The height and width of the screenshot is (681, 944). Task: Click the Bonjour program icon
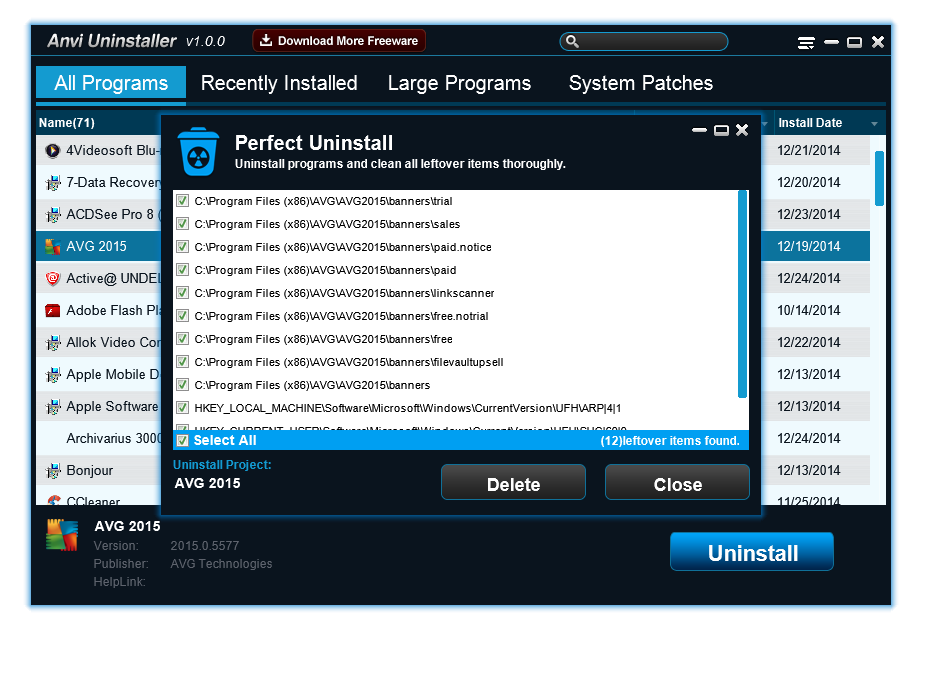point(52,470)
